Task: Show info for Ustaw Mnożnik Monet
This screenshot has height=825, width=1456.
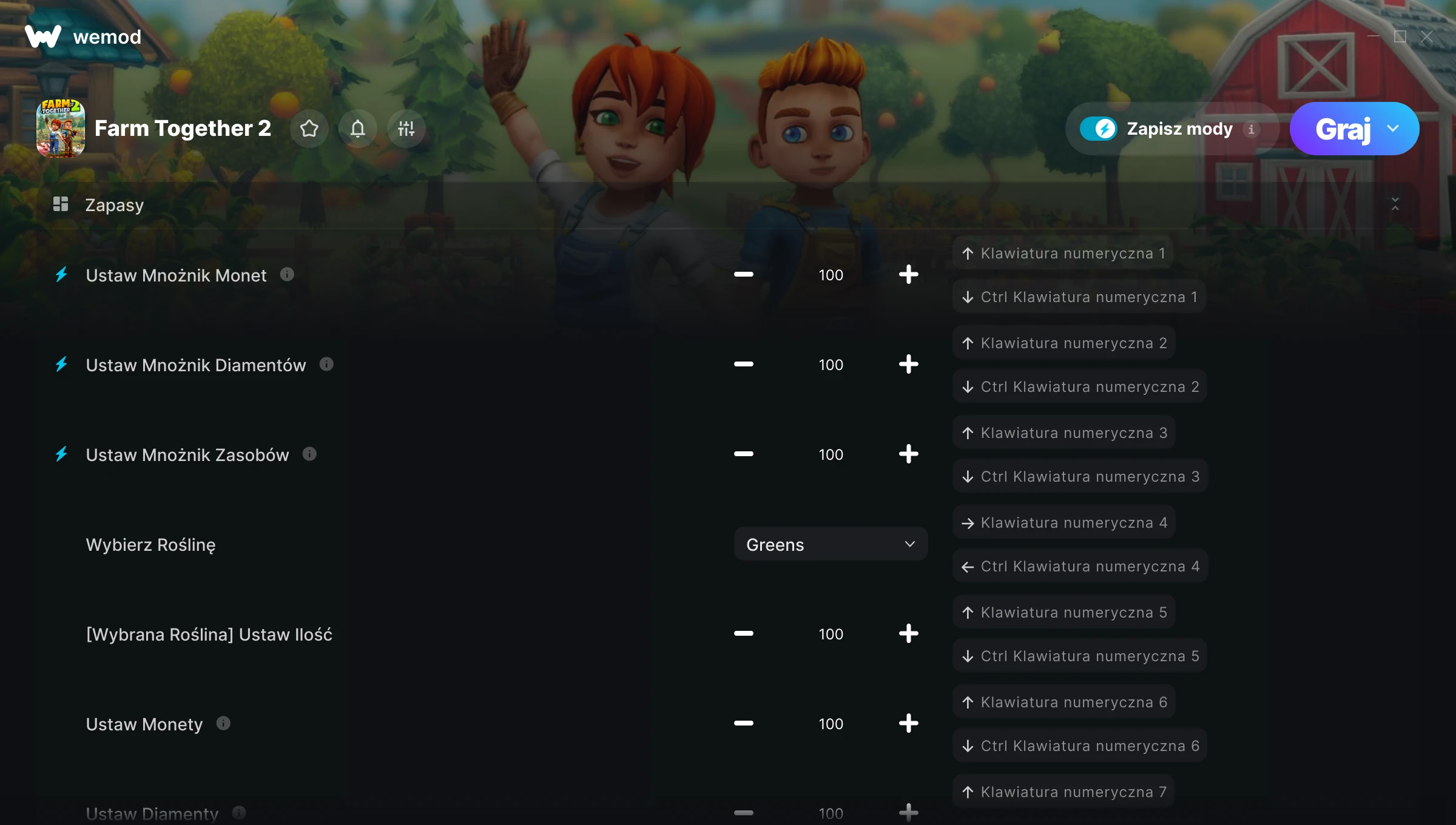Action: point(287,275)
